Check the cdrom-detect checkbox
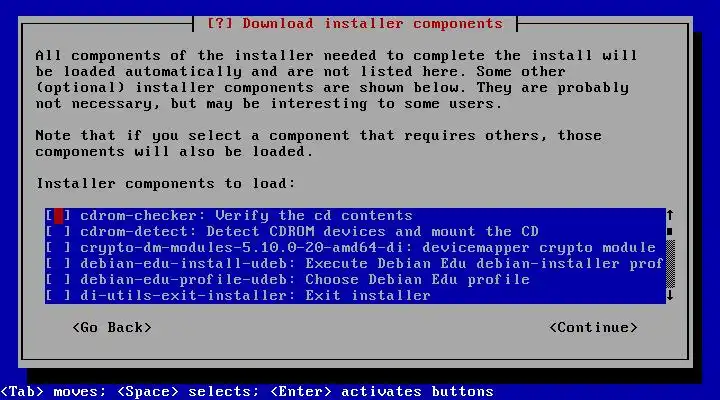Screen dimensions: 720x400 58,231
